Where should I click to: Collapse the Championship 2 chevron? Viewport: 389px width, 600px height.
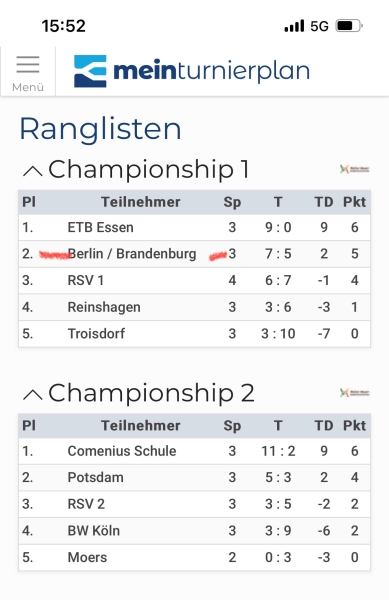[33, 395]
